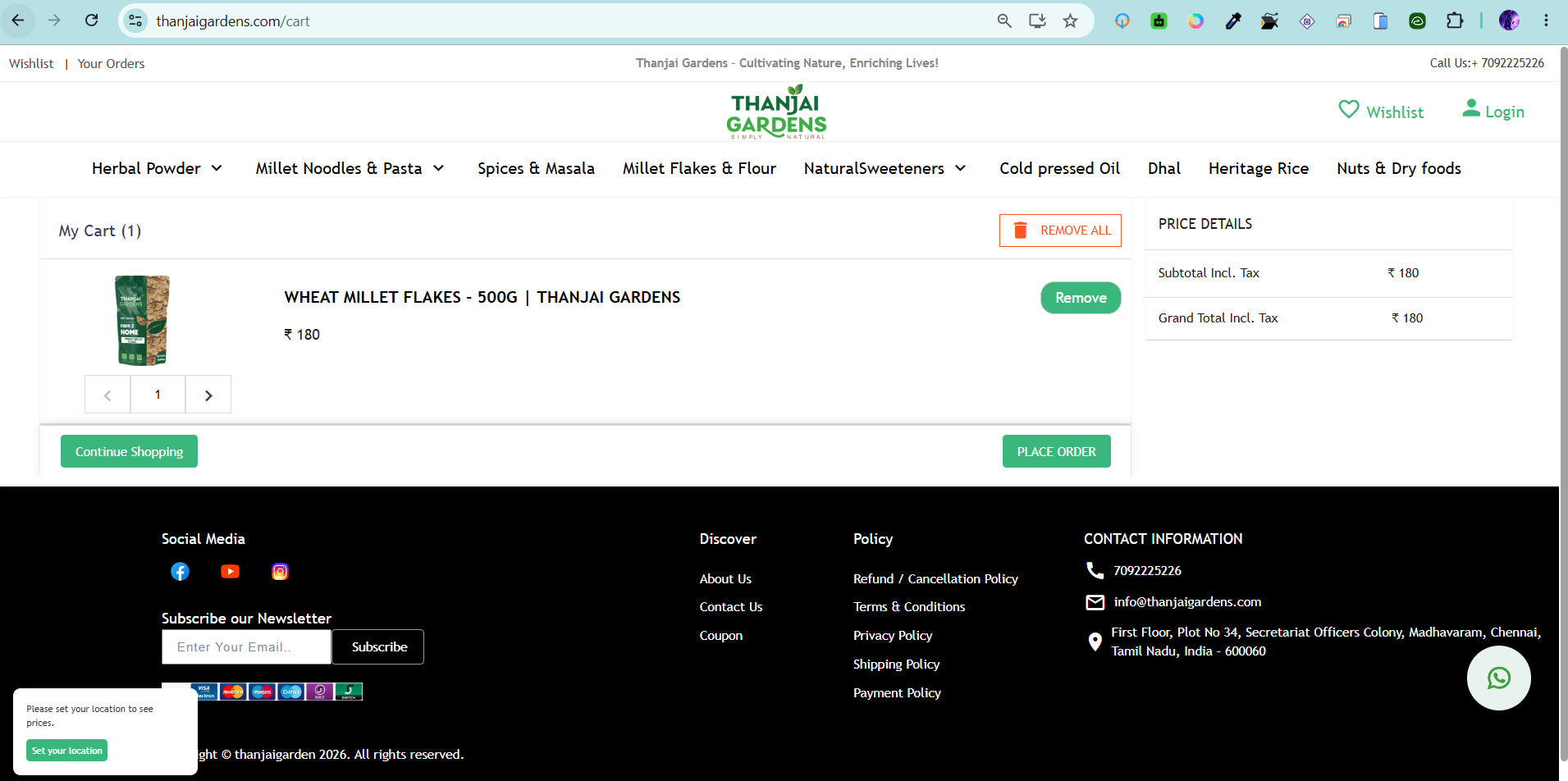Open Refund / Cancellation Policy
Screen dimensions: 1568x781
(935, 578)
